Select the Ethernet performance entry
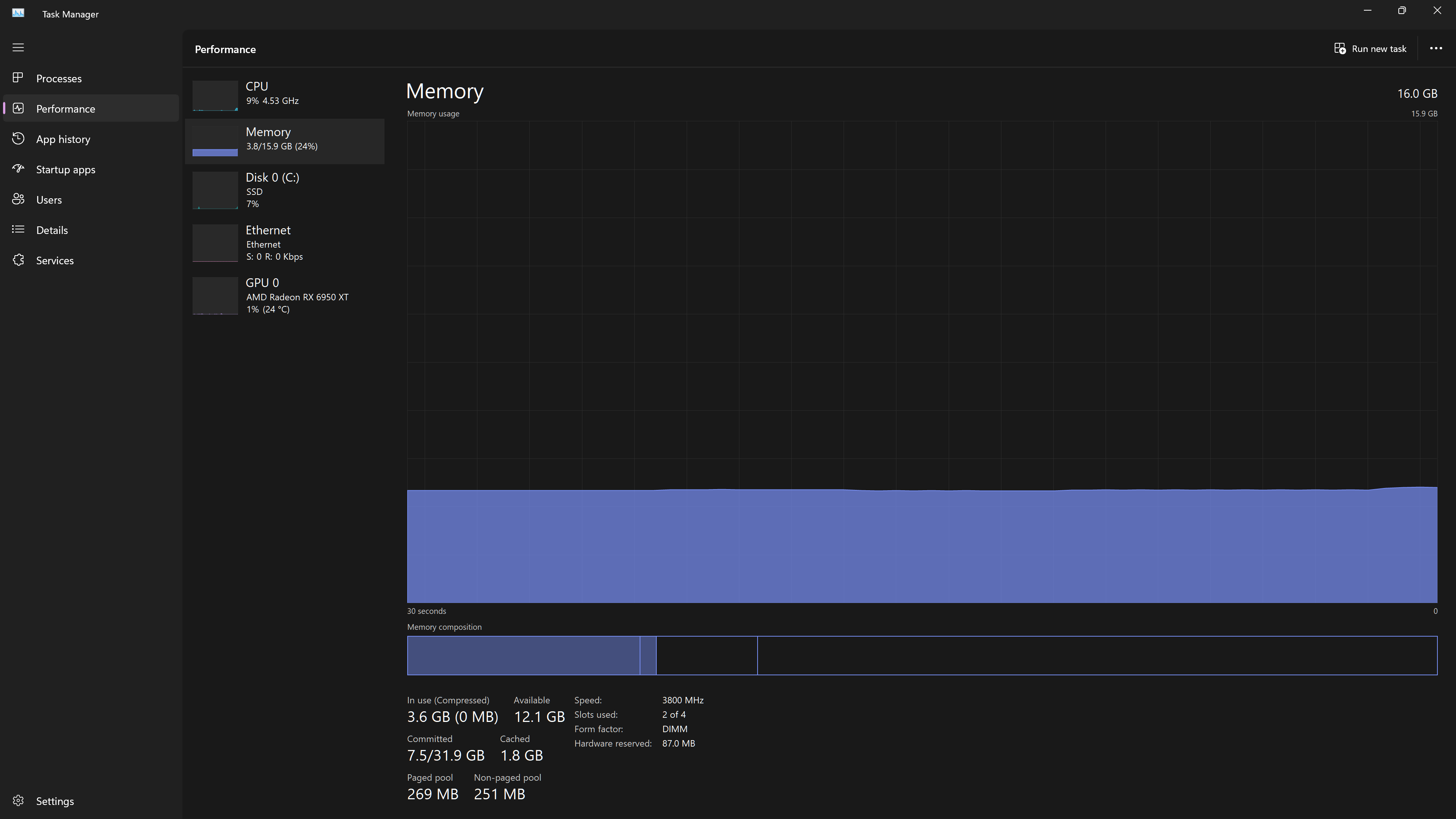The height and width of the screenshot is (819, 1456). pyautogui.click(x=284, y=243)
